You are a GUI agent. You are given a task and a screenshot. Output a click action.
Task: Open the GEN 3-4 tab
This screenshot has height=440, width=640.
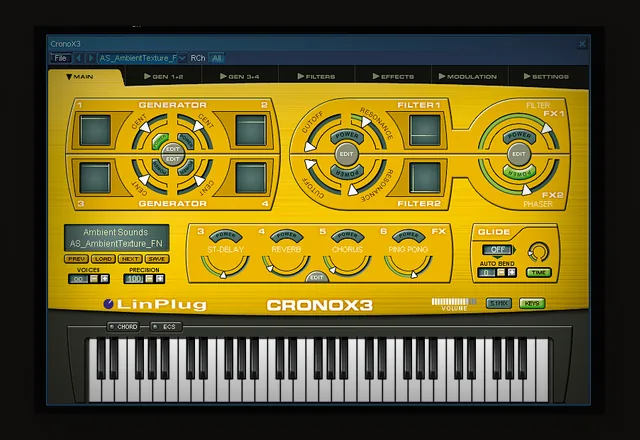[x=240, y=76]
